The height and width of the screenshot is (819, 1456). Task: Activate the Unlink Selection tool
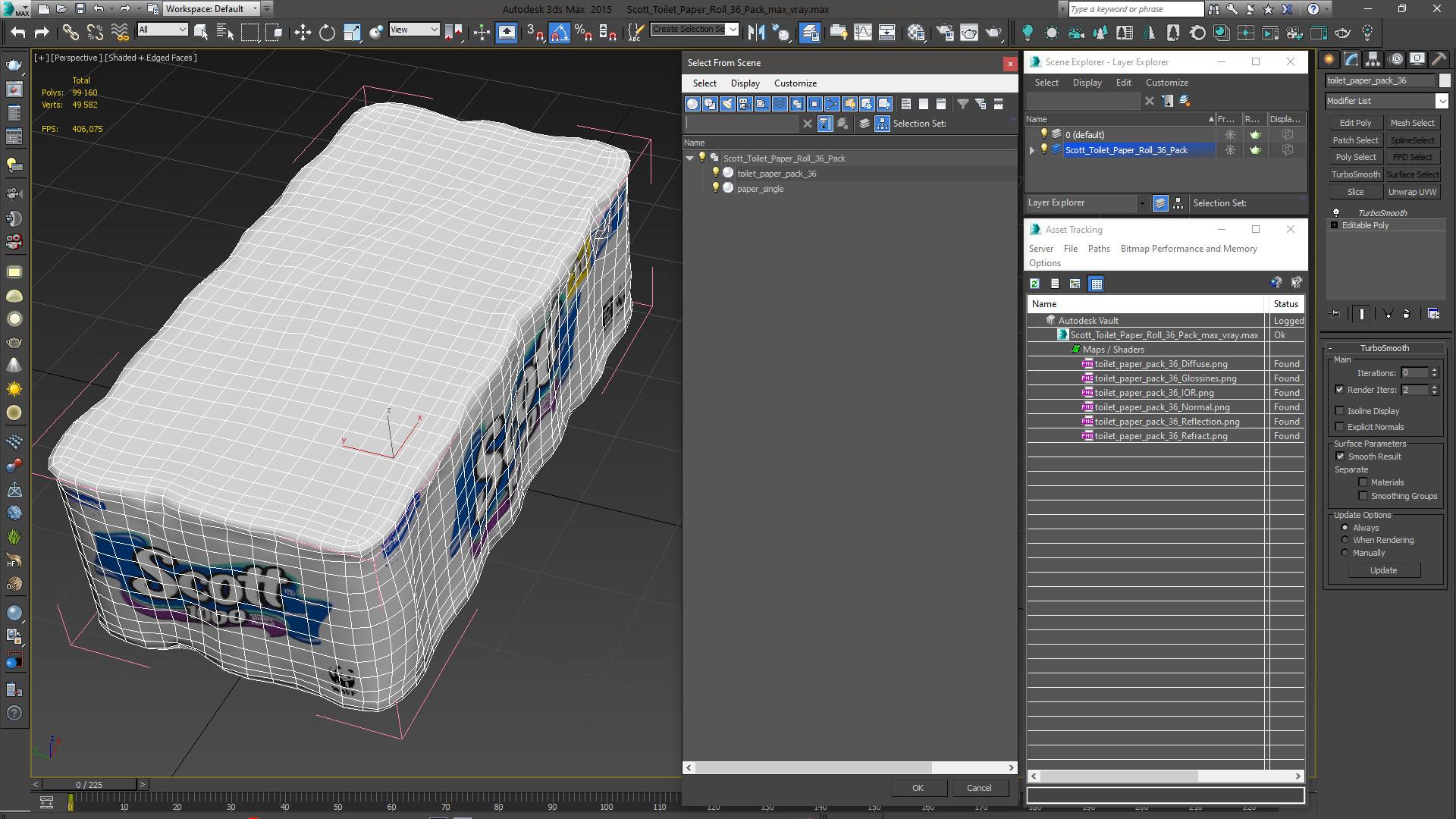[x=95, y=32]
